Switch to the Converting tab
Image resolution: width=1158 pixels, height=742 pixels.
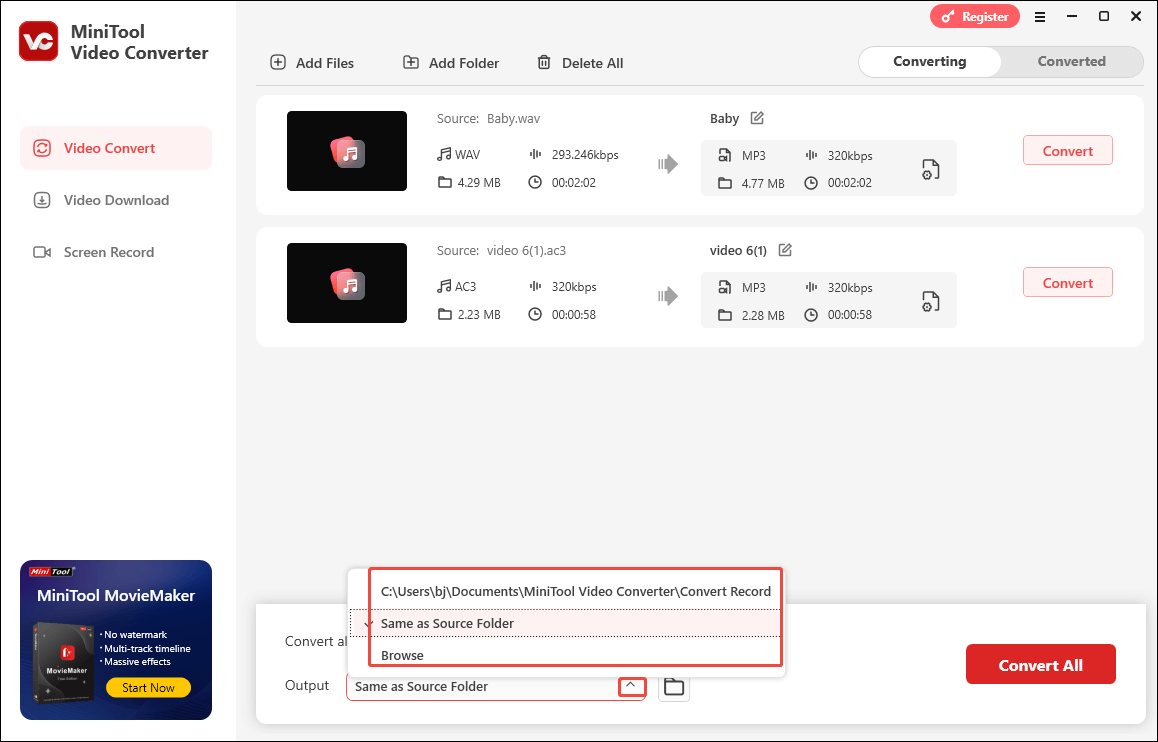pos(930,62)
